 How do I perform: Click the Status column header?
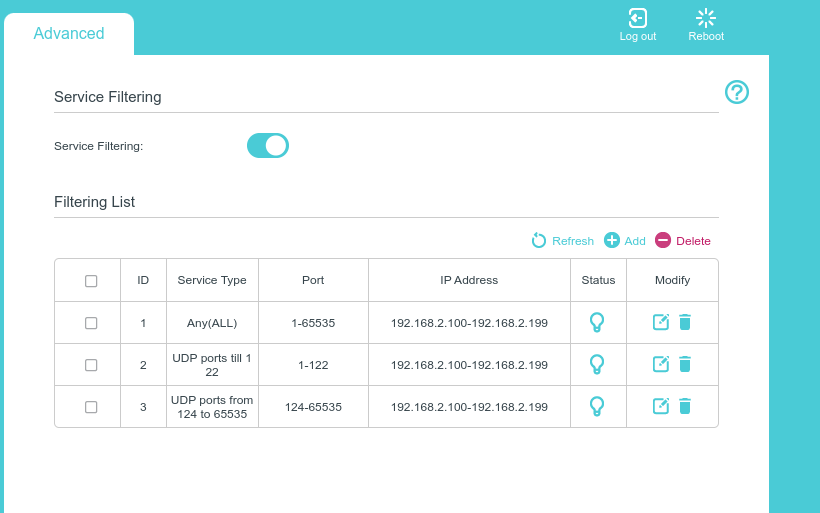pyautogui.click(x=598, y=280)
